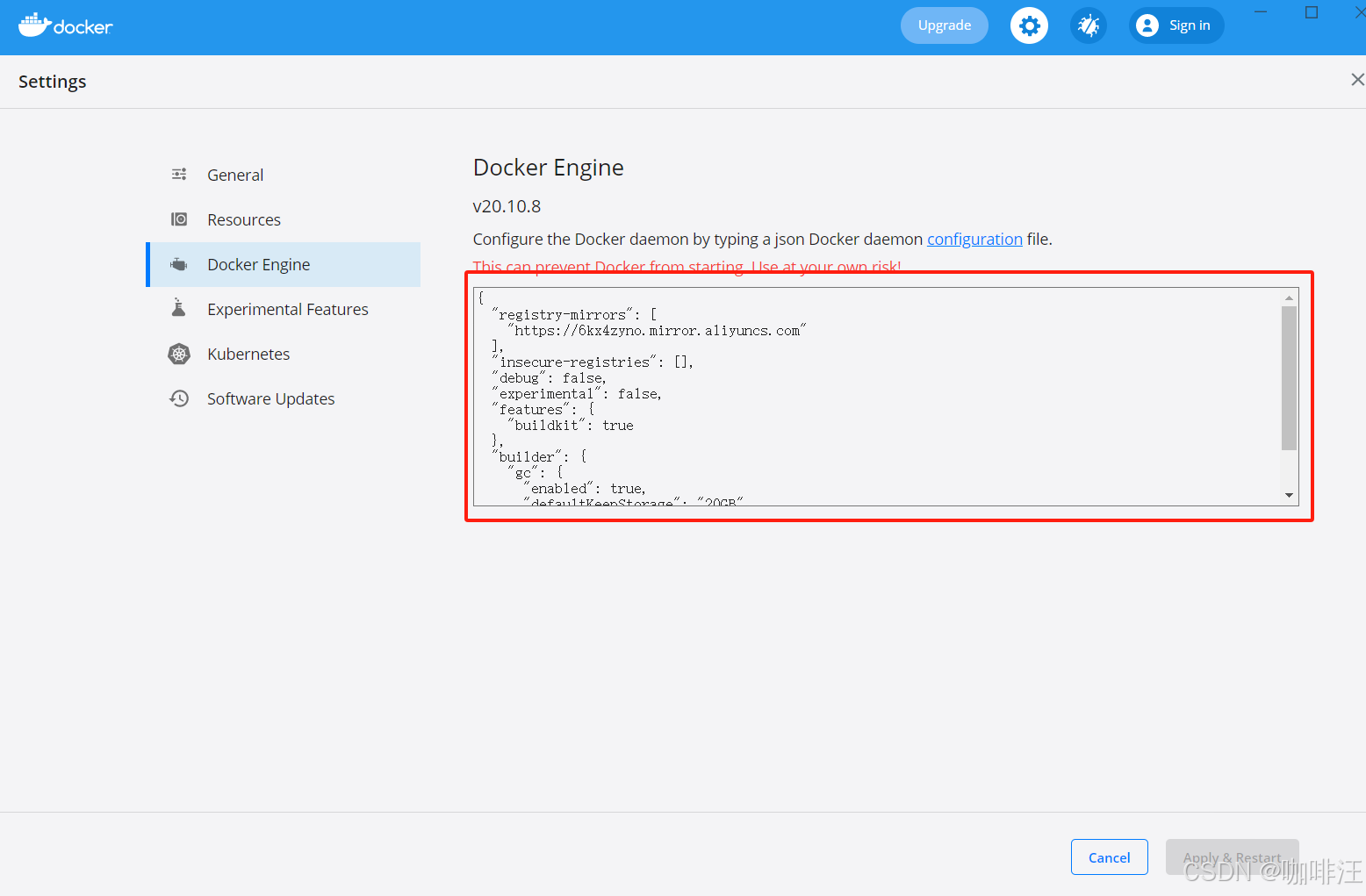
Task: Open troubleshoot bug icon
Action: [x=1089, y=25]
